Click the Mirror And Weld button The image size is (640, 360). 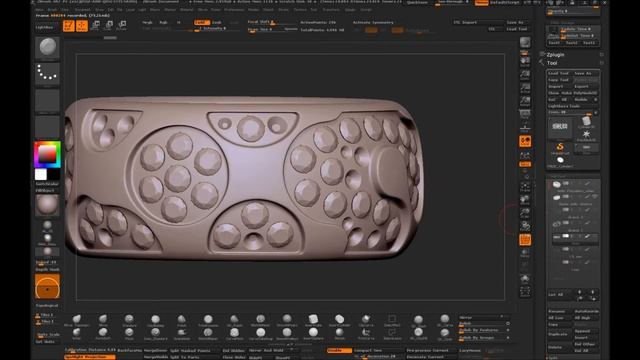click(x=266, y=350)
